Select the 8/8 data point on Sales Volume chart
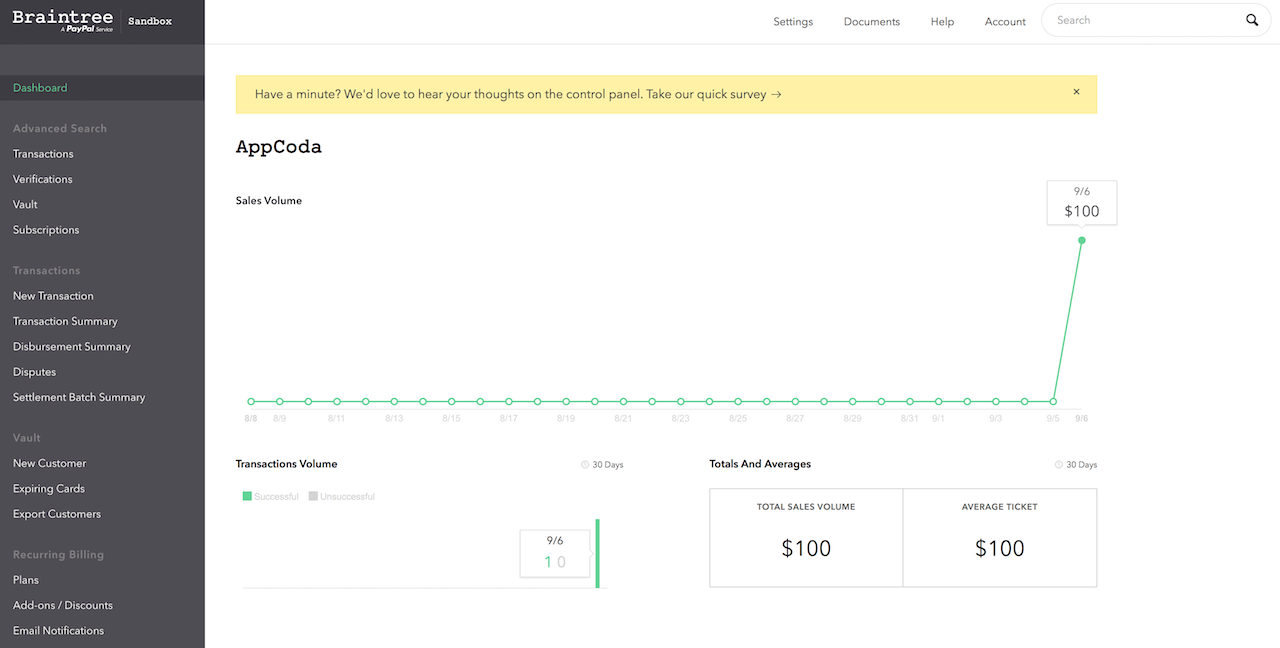This screenshot has width=1280, height=648. pyautogui.click(x=251, y=401)
